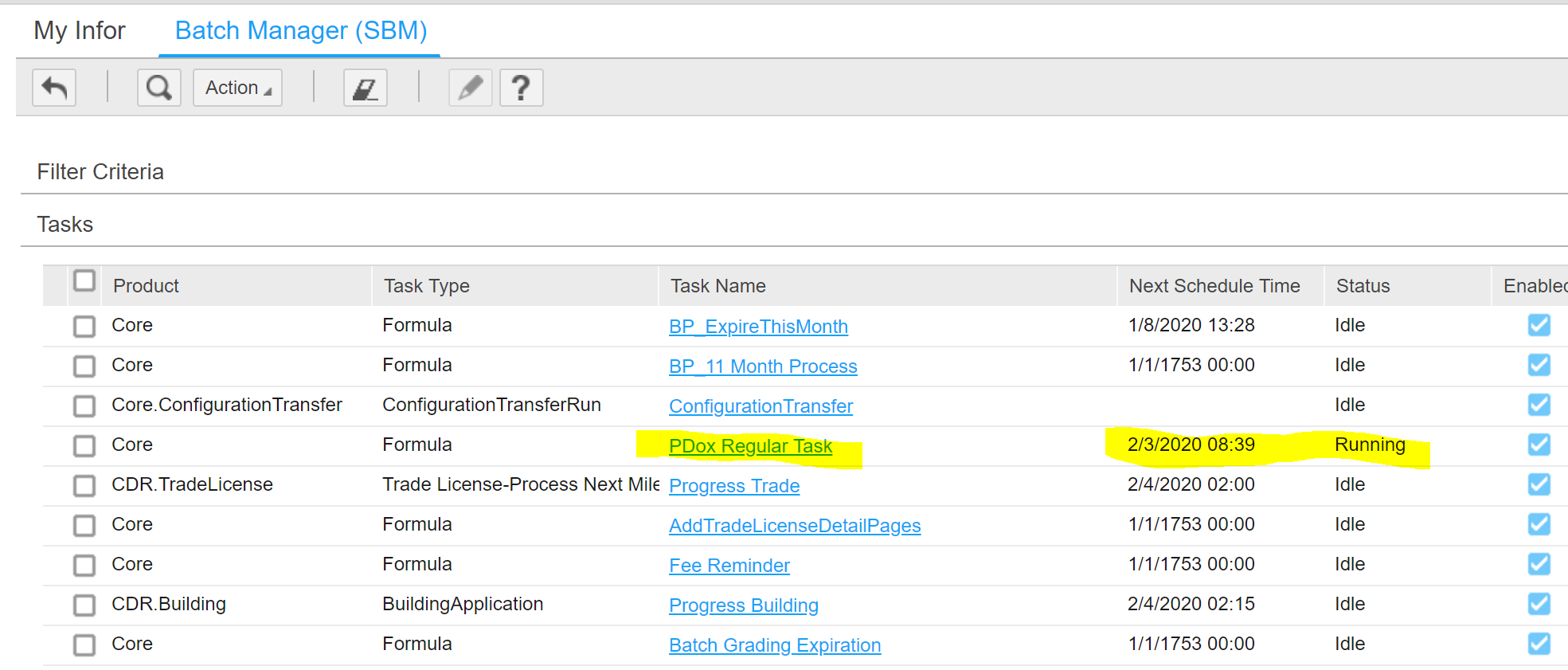Check the row box for PDox Regular Task
The image size is (1568, 670).
click(x=84, y=446)
